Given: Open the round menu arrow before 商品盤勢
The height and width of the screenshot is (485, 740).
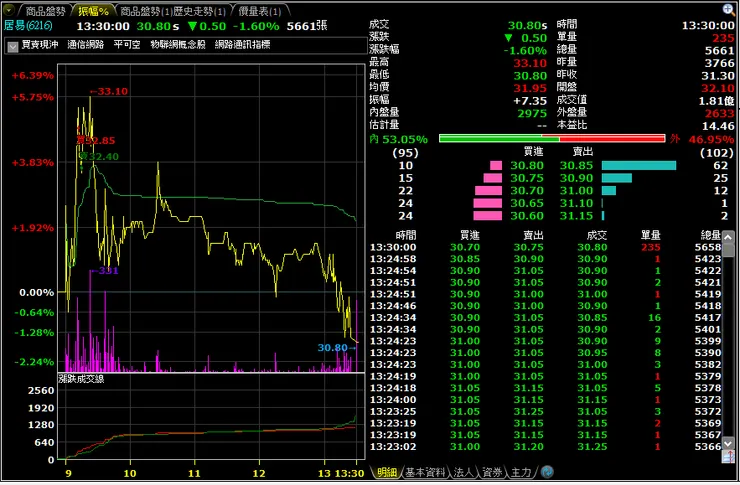Looking at the screenshot, I should 9,10.
